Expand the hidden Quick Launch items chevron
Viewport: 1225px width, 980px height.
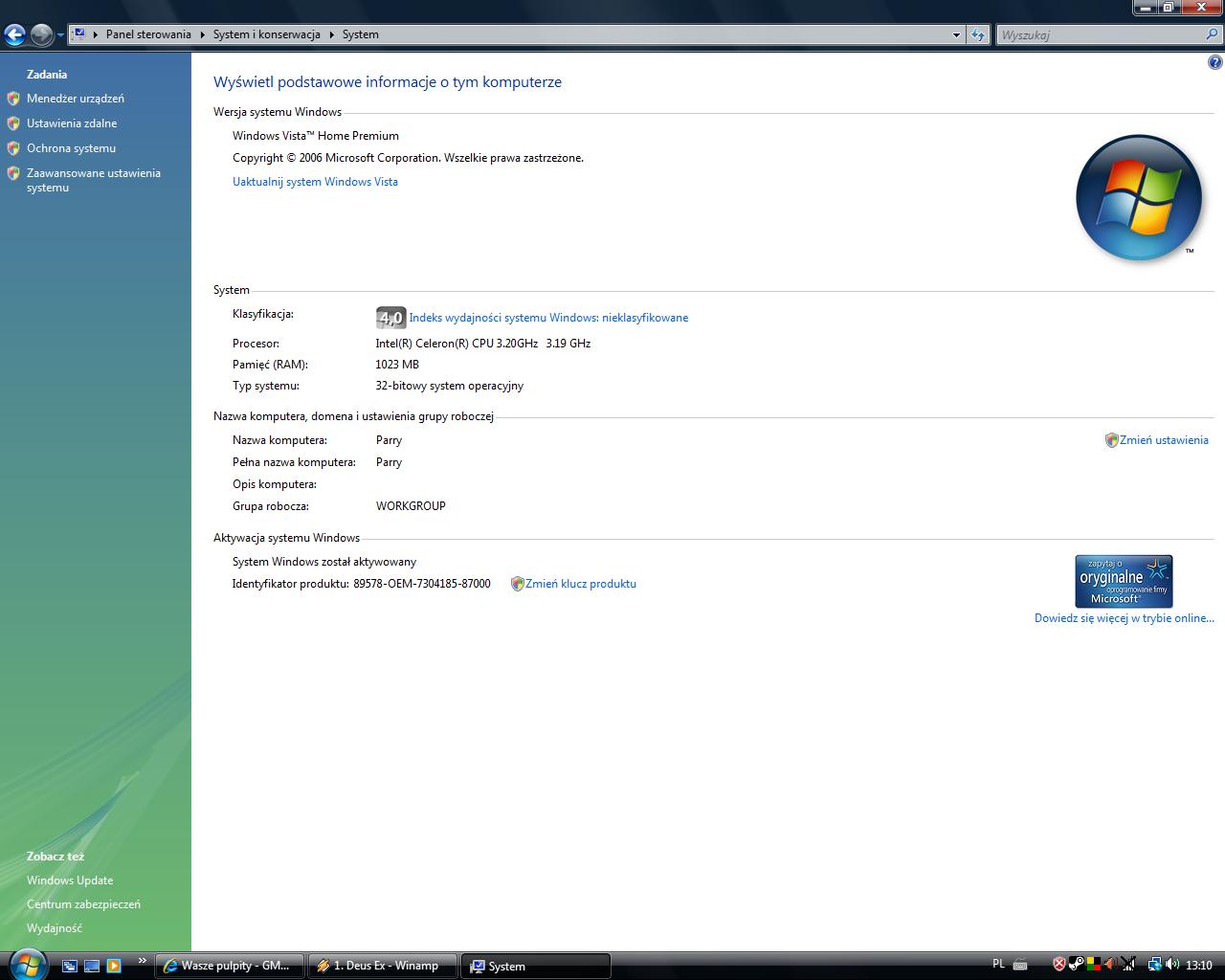coord(143,961)
